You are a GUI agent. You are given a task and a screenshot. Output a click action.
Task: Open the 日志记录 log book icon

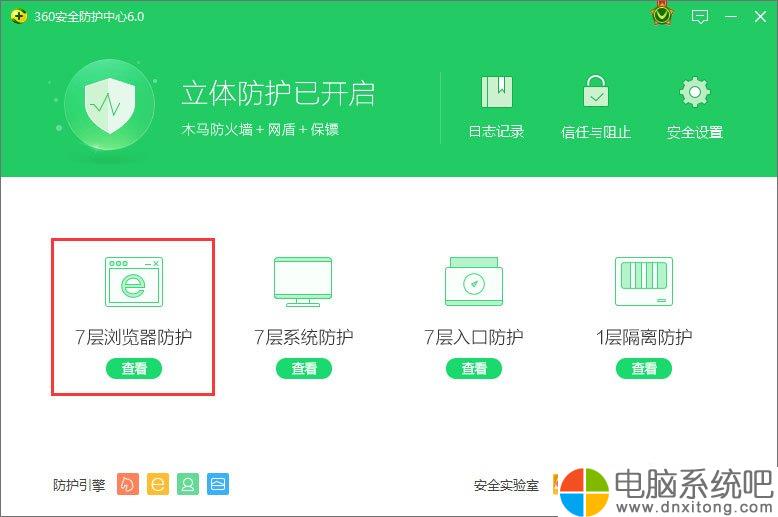tap(497, 92)
